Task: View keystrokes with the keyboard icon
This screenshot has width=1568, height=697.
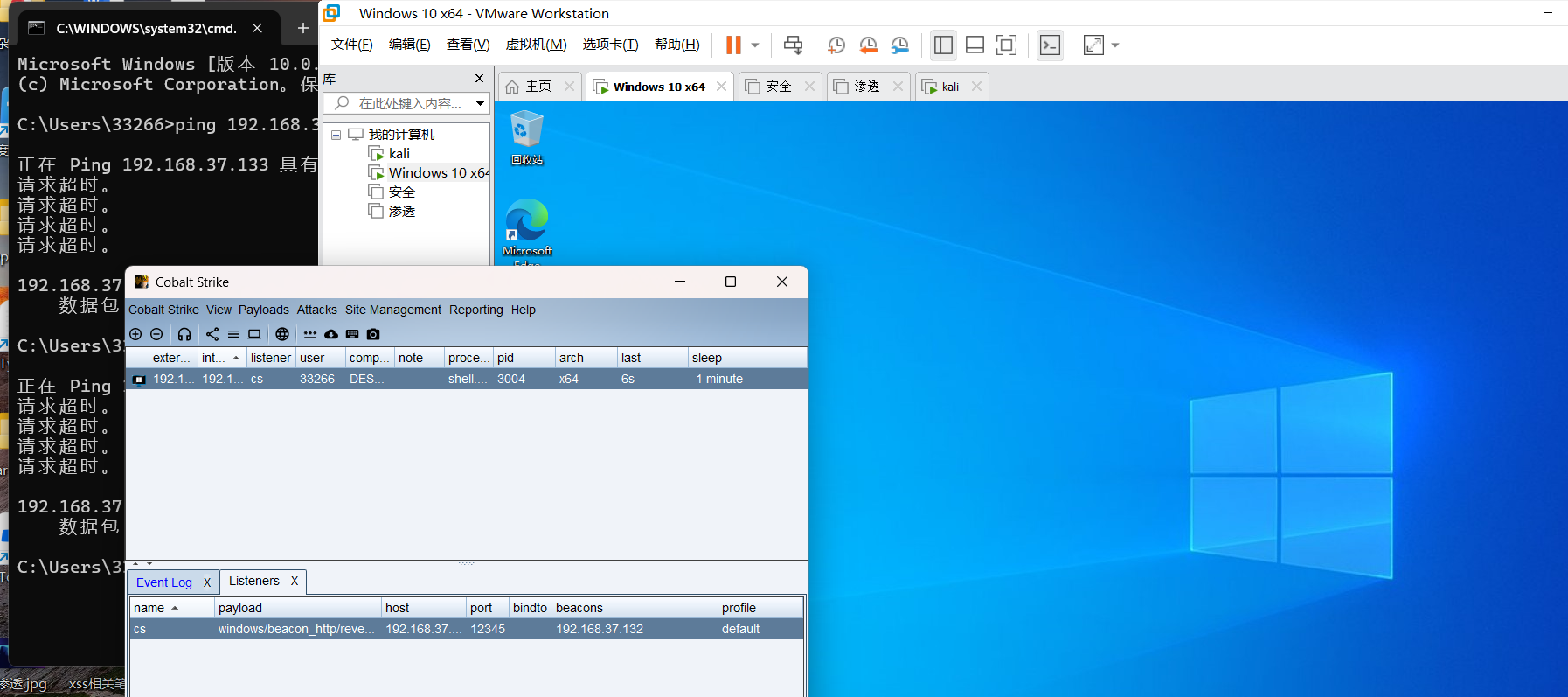Action: point(352,334)
